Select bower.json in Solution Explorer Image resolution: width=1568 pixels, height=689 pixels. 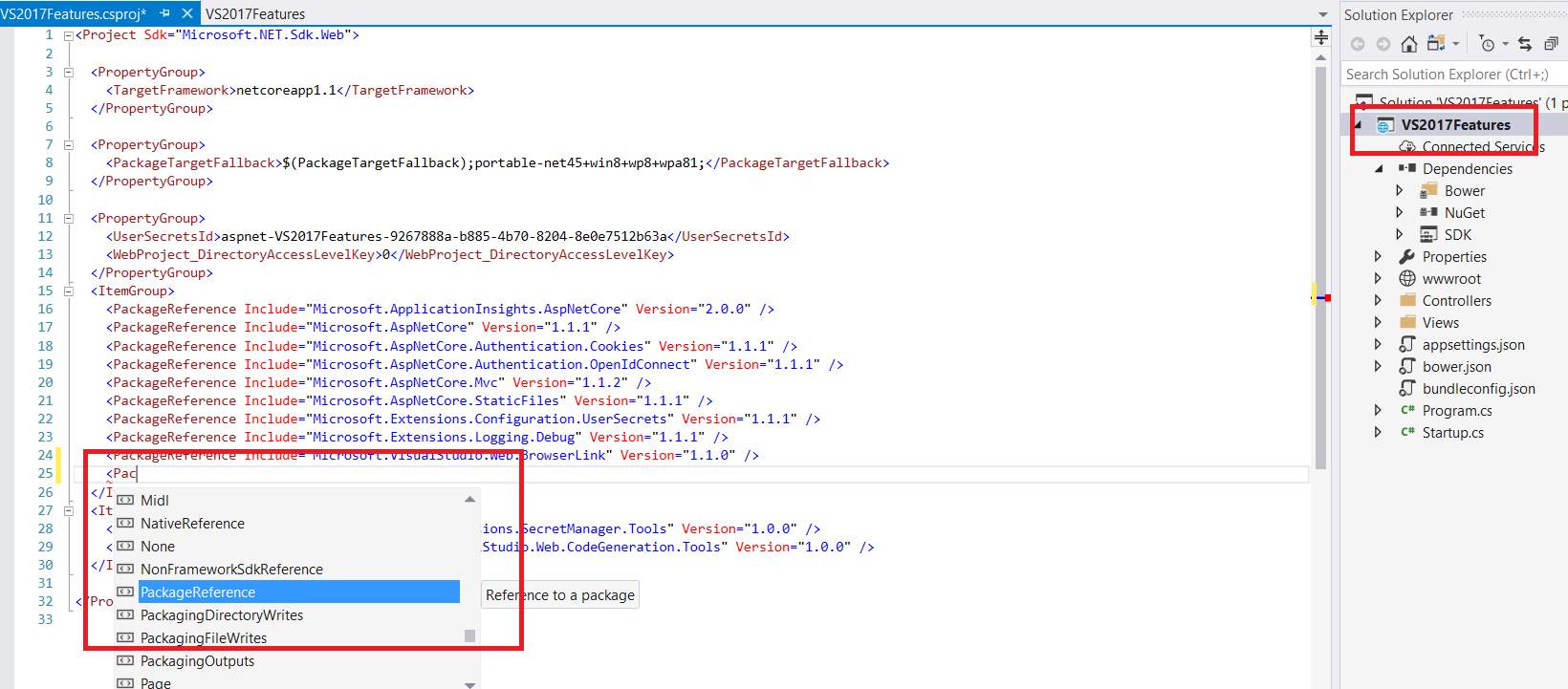click(x=1456, y=367)
